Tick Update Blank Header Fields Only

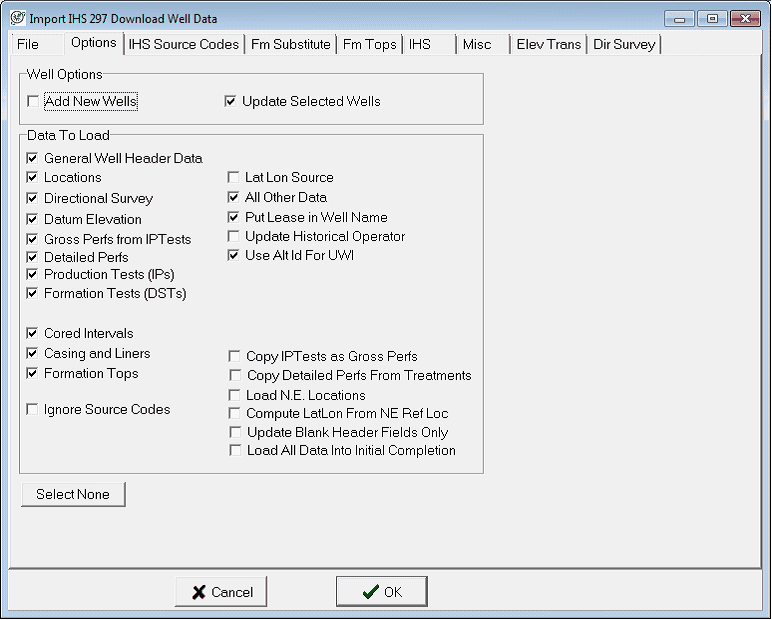(235, 432)
